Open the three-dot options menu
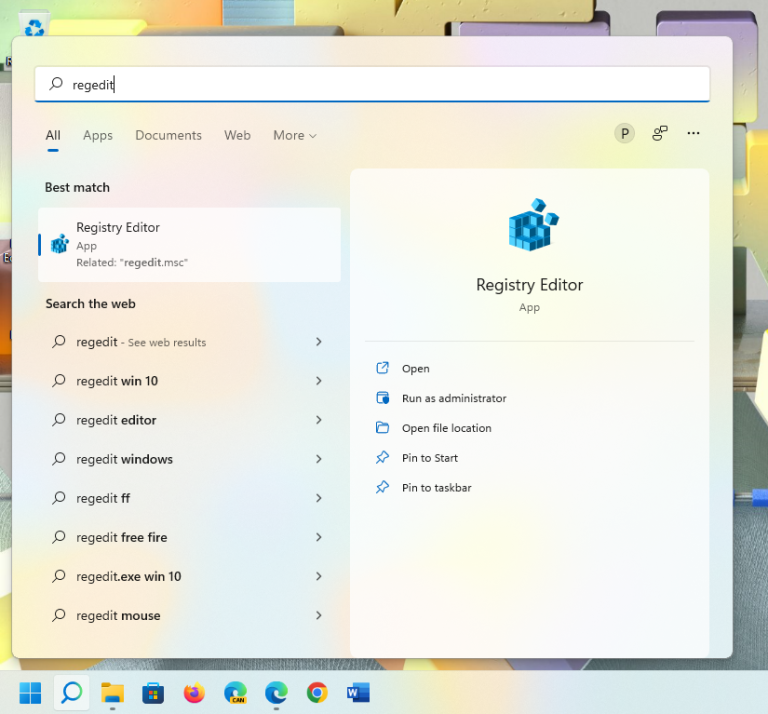 coord(693,133)
